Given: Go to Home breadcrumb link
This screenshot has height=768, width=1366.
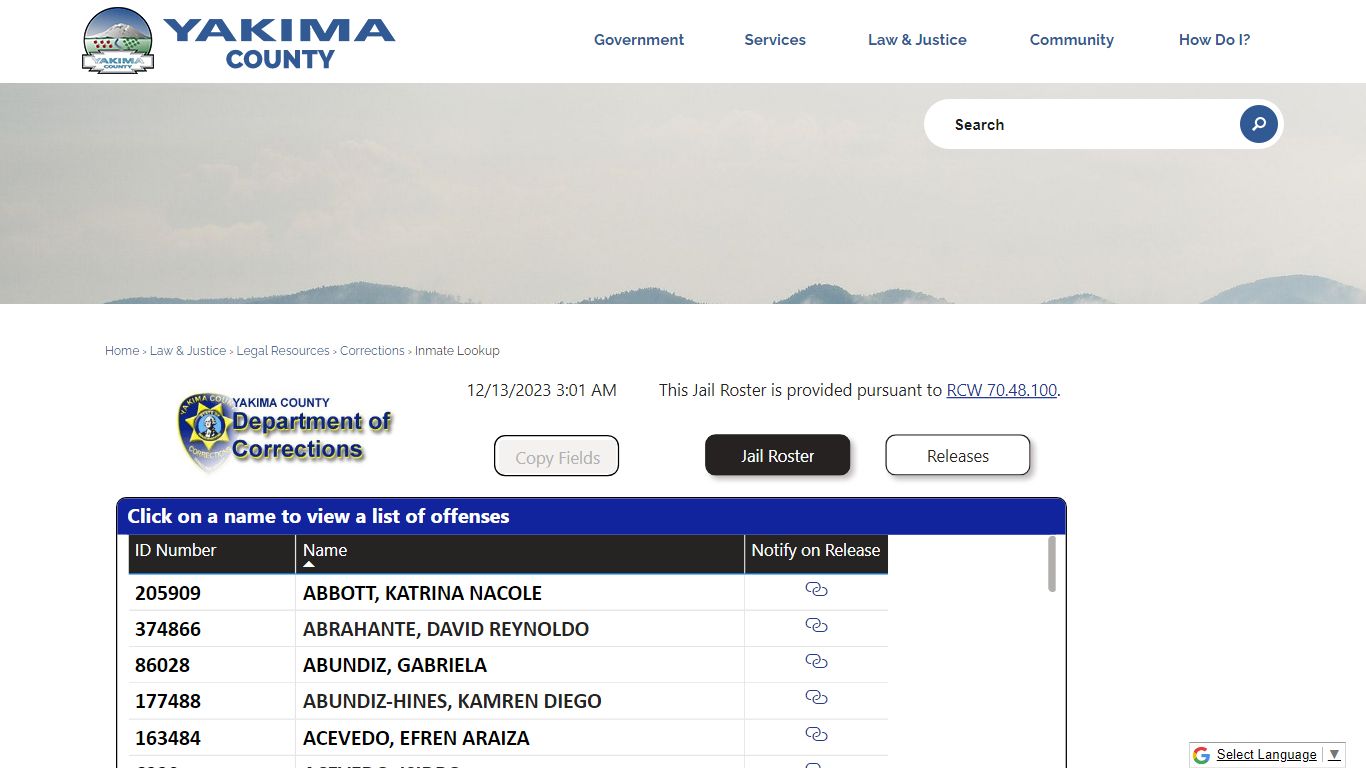Looking at the screenshot, I should pos(122,351).
